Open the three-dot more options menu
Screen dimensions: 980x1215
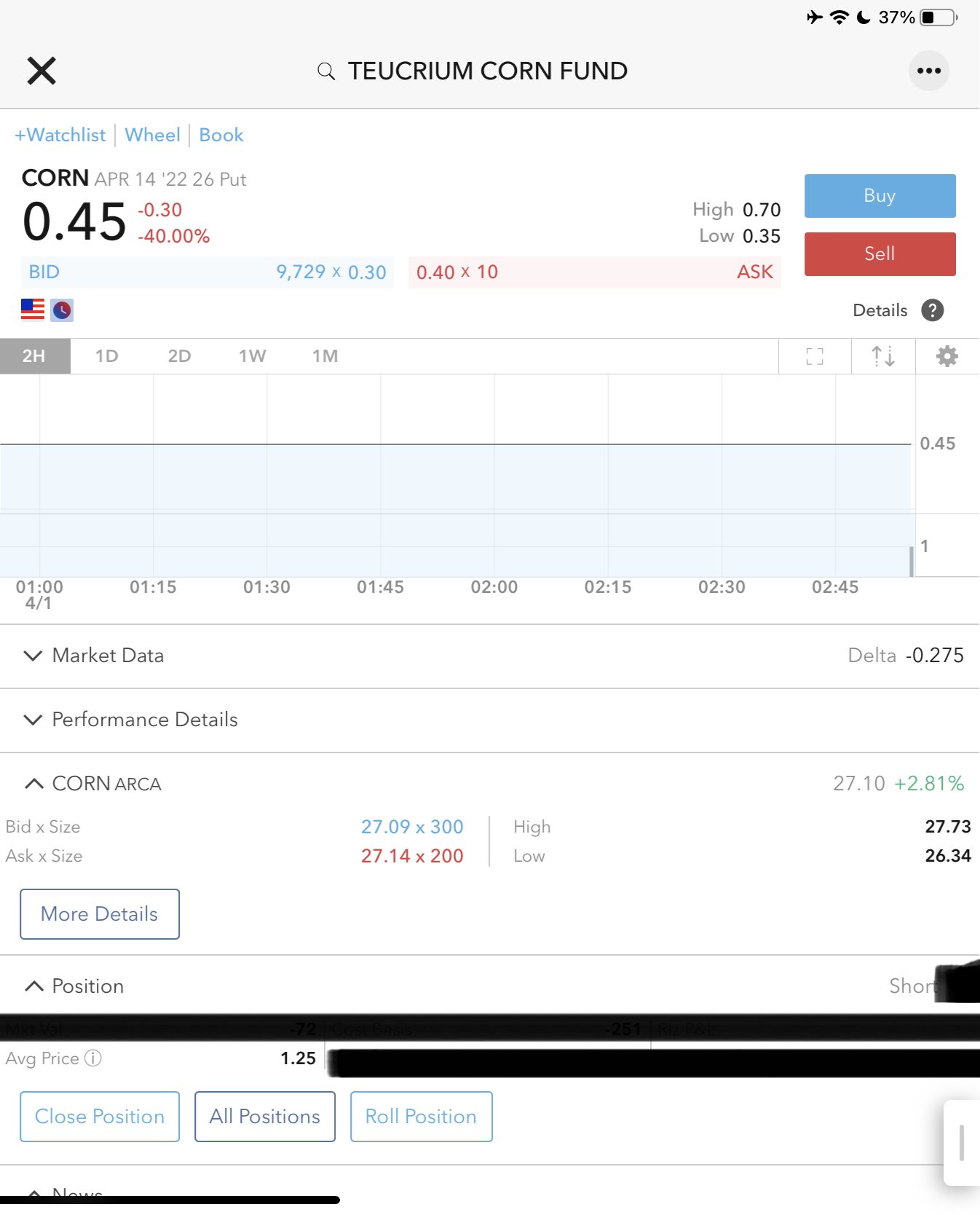pos(929,71)
